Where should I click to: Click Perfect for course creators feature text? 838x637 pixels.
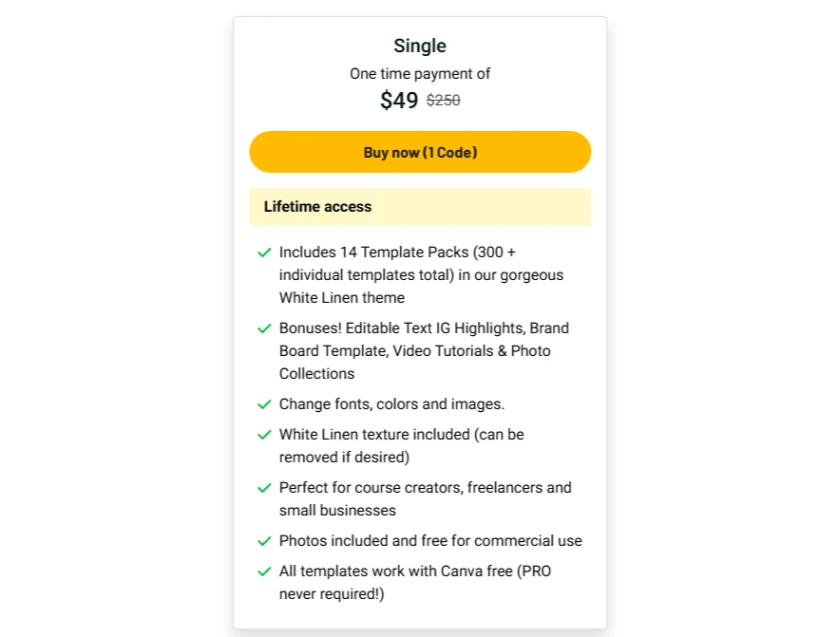click(x=425, y=499)
